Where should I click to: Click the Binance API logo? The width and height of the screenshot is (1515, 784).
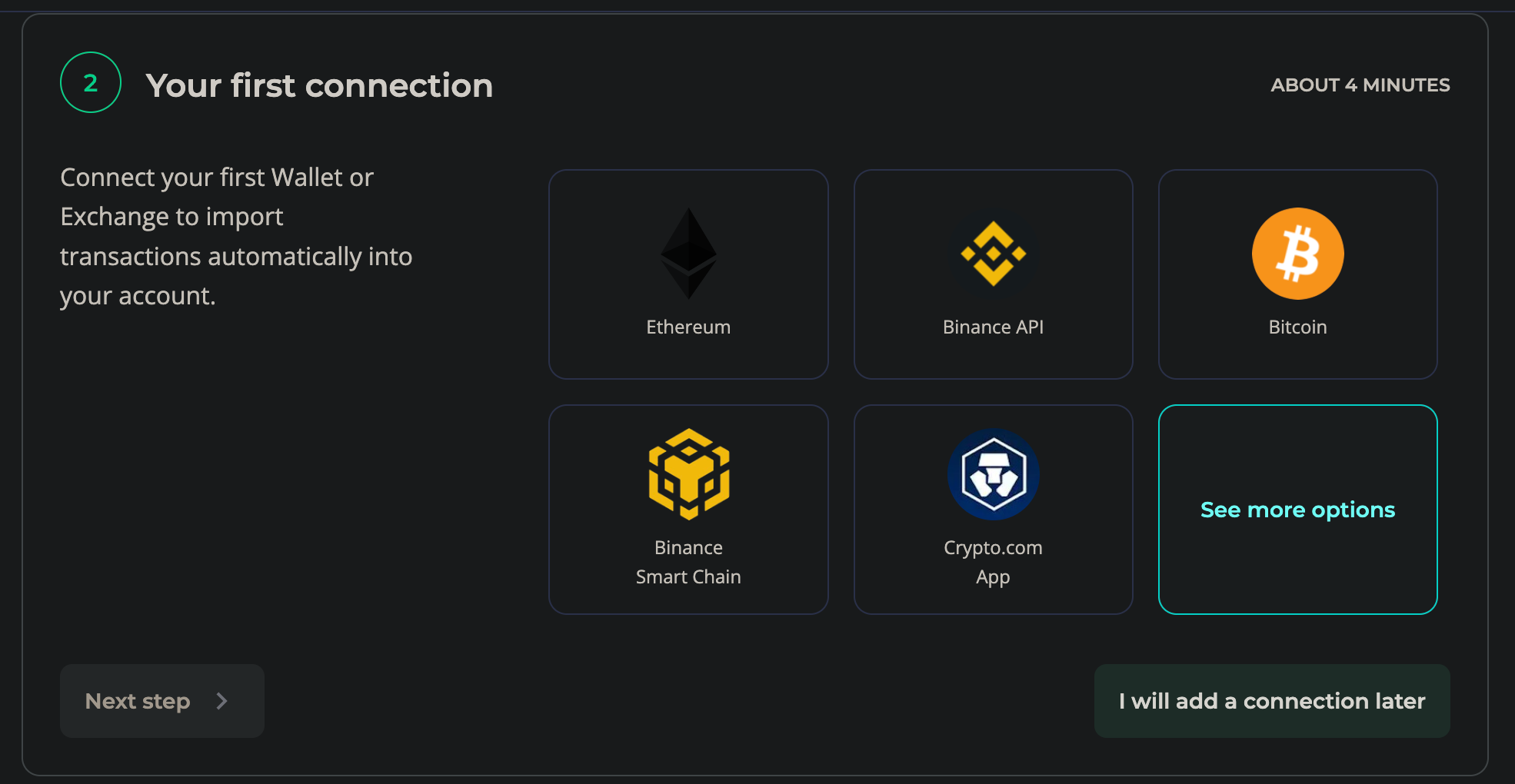click(993, 254)
